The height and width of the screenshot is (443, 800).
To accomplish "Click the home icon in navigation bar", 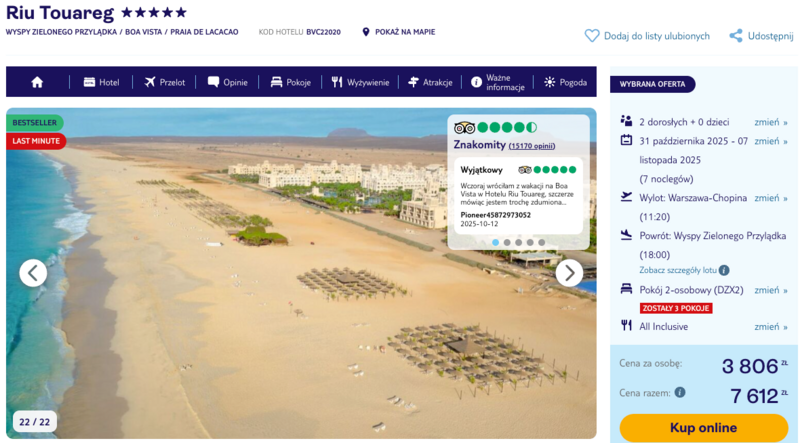I will [x=37, y=82].
